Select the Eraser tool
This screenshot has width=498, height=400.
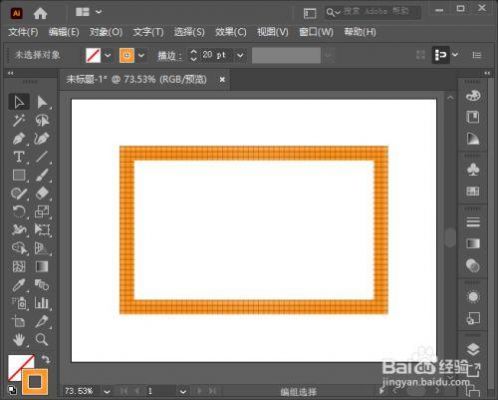(x=42, y=193)
